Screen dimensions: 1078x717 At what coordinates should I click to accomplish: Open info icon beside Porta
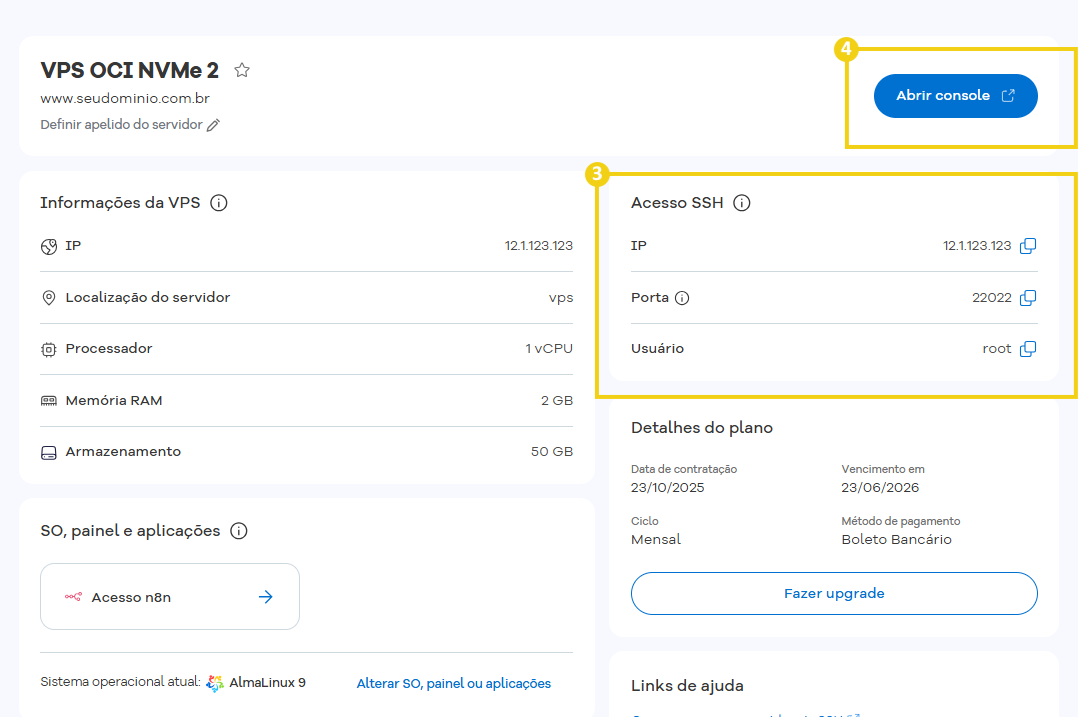tap(681, 298)
